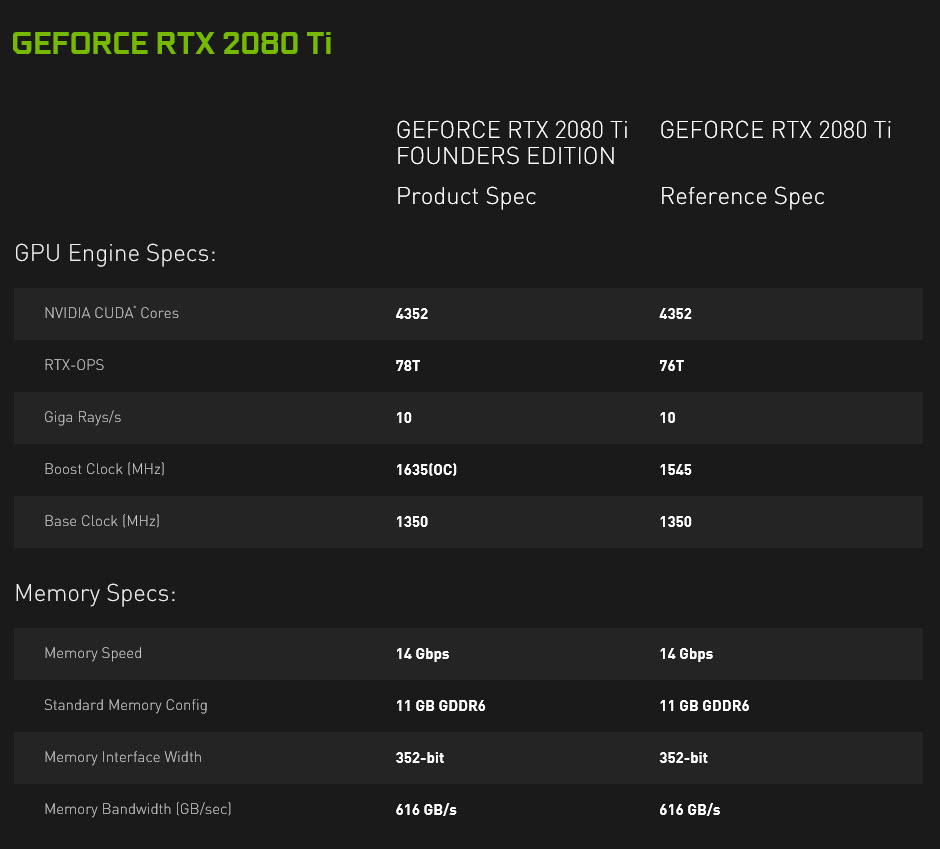Click the Memory Interface Width label
This screenshot has width=940, height=849.
pyautogui.click(x=123, y=757)
